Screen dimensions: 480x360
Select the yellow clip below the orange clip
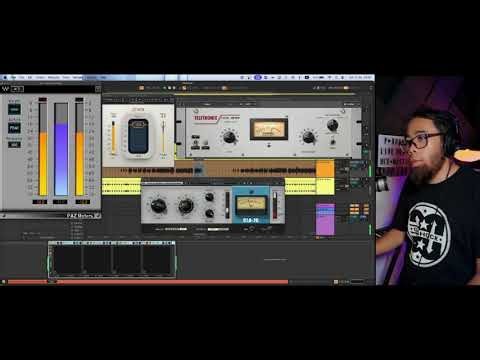[x=325, y=186]
